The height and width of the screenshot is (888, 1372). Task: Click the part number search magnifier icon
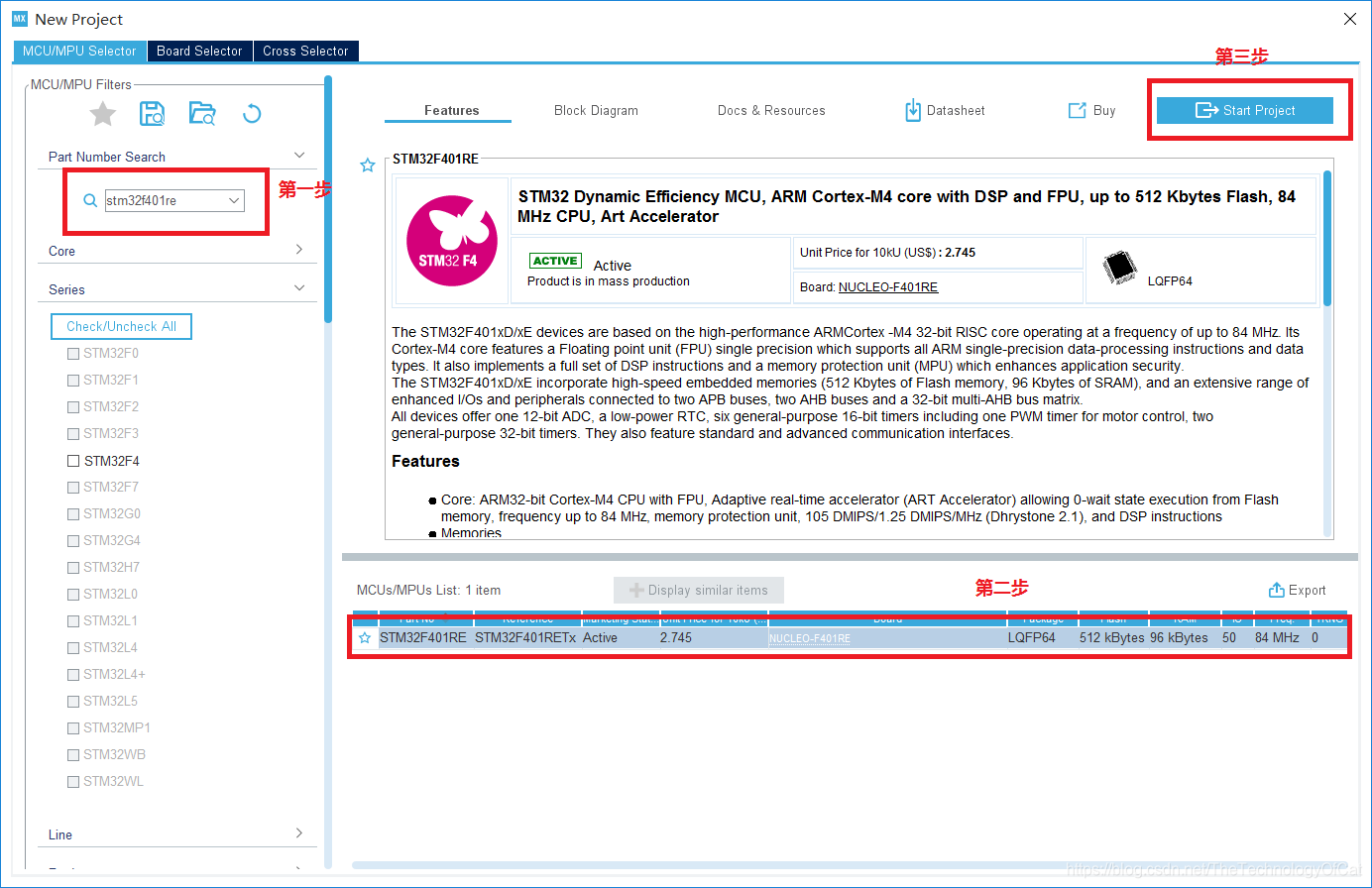click(90, 200)
